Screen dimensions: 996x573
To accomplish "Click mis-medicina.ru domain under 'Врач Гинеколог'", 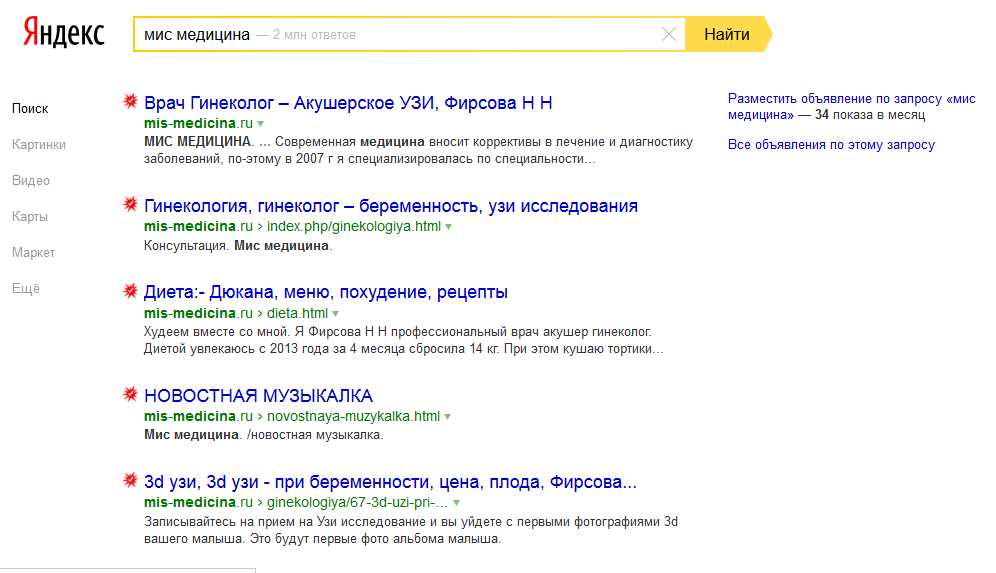I will point(198,123).
